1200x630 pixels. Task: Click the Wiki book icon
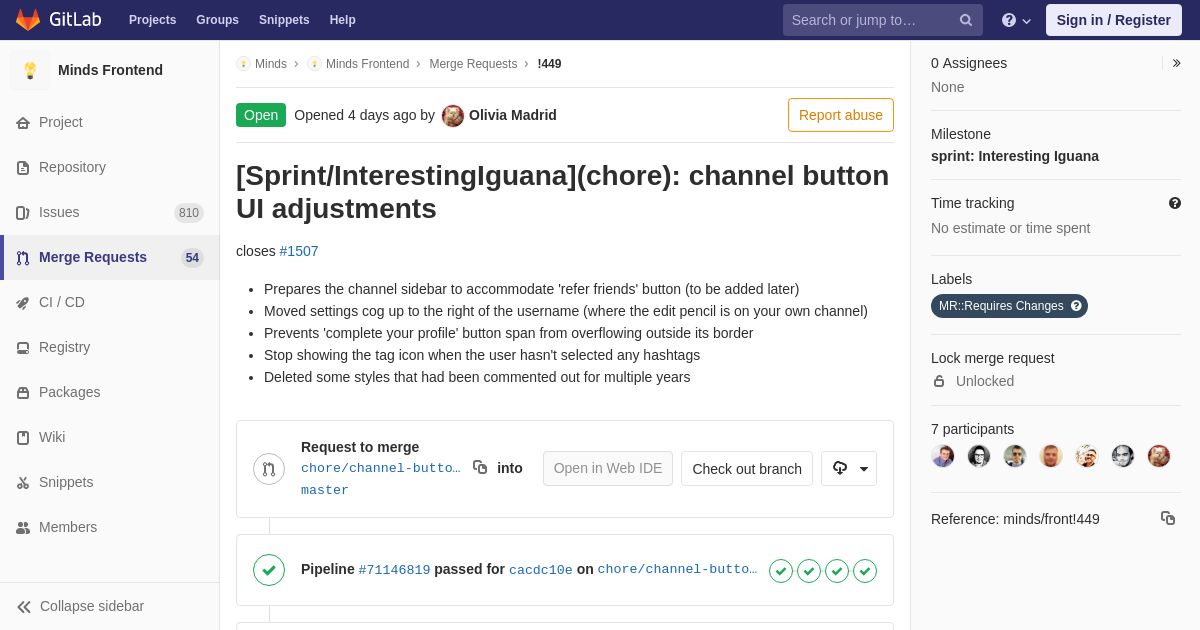click(x=23, y=438)
